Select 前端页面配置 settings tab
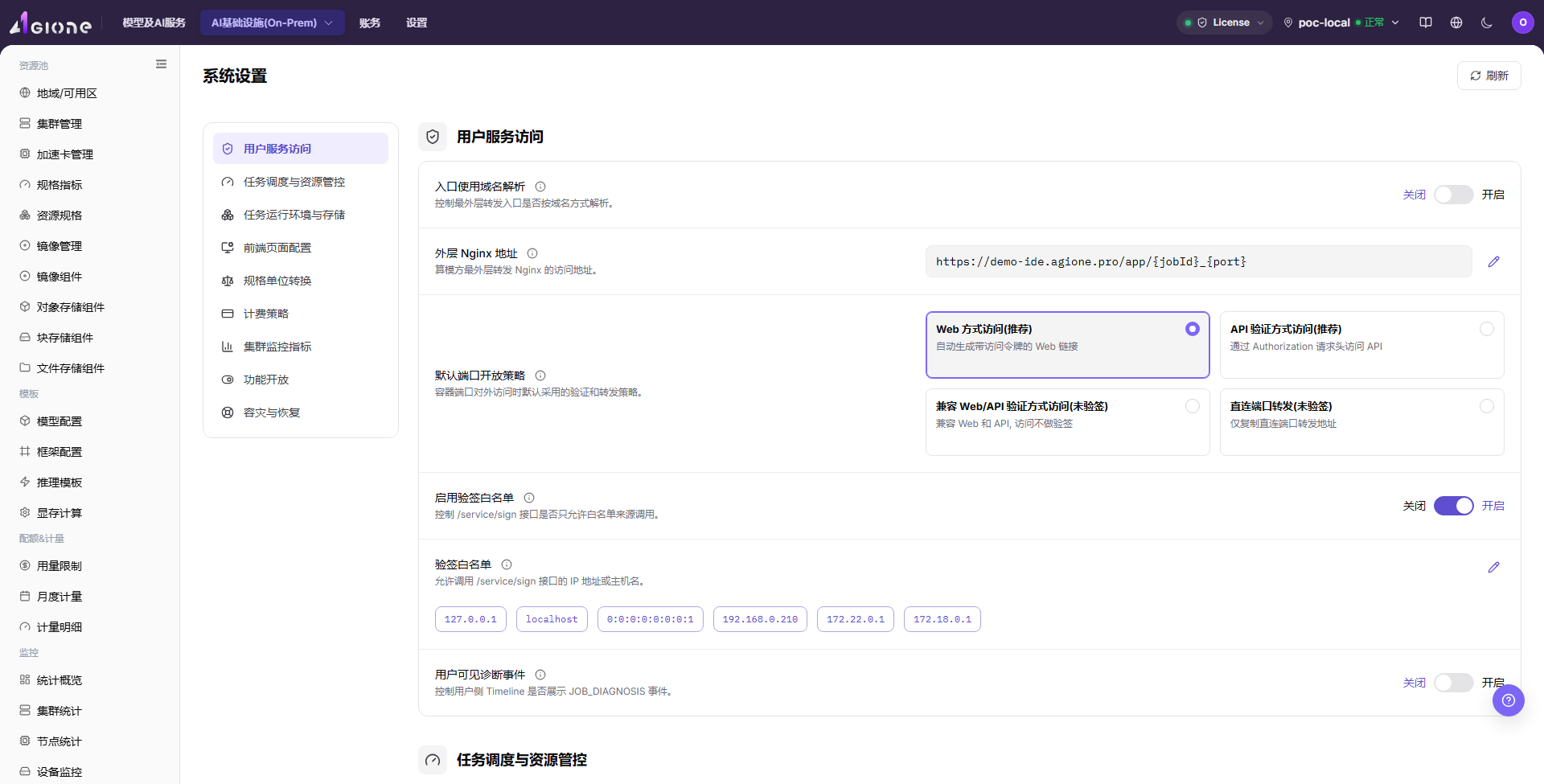The width and height of the screenshot is (1544, 784). click(301, 248)
